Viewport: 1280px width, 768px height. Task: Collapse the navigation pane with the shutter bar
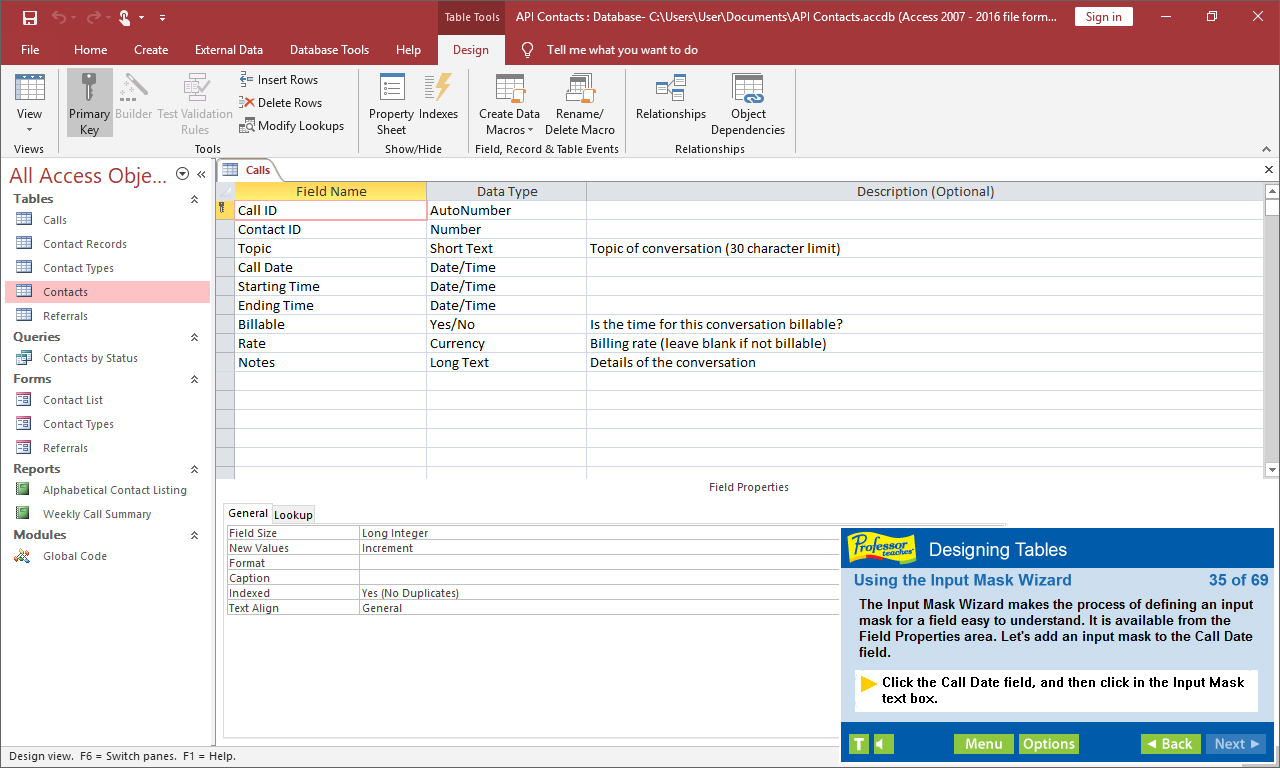pos(201,172)
